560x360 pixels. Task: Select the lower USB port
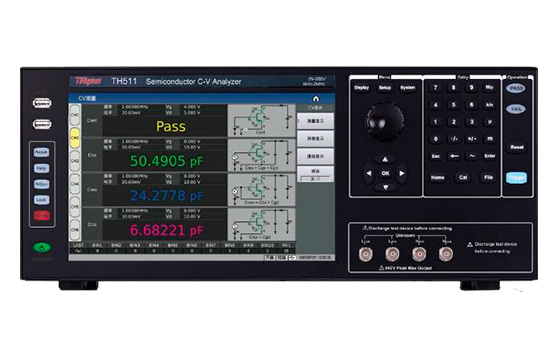(42, 124)
